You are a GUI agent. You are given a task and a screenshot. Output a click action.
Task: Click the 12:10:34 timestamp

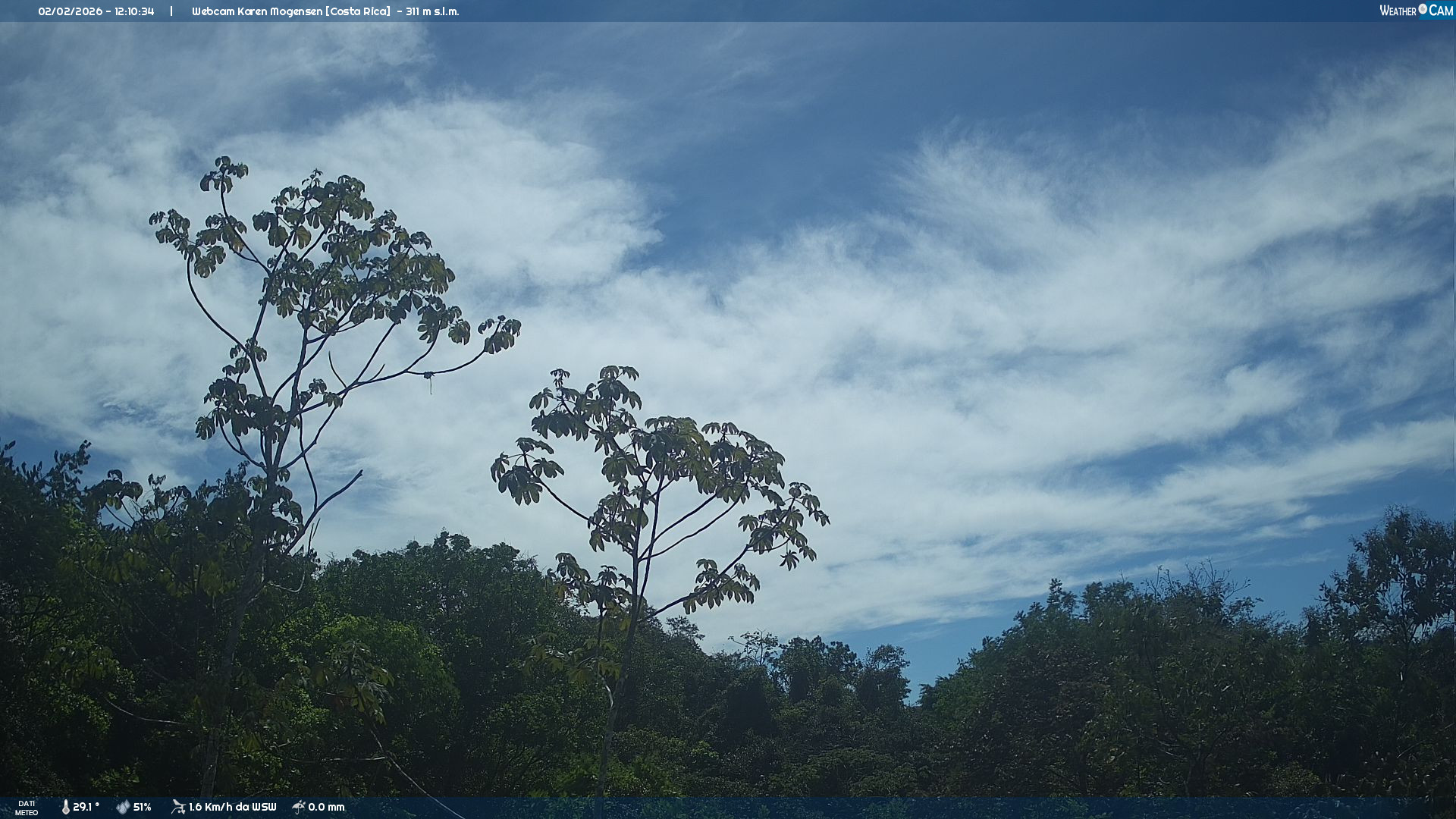134,11
